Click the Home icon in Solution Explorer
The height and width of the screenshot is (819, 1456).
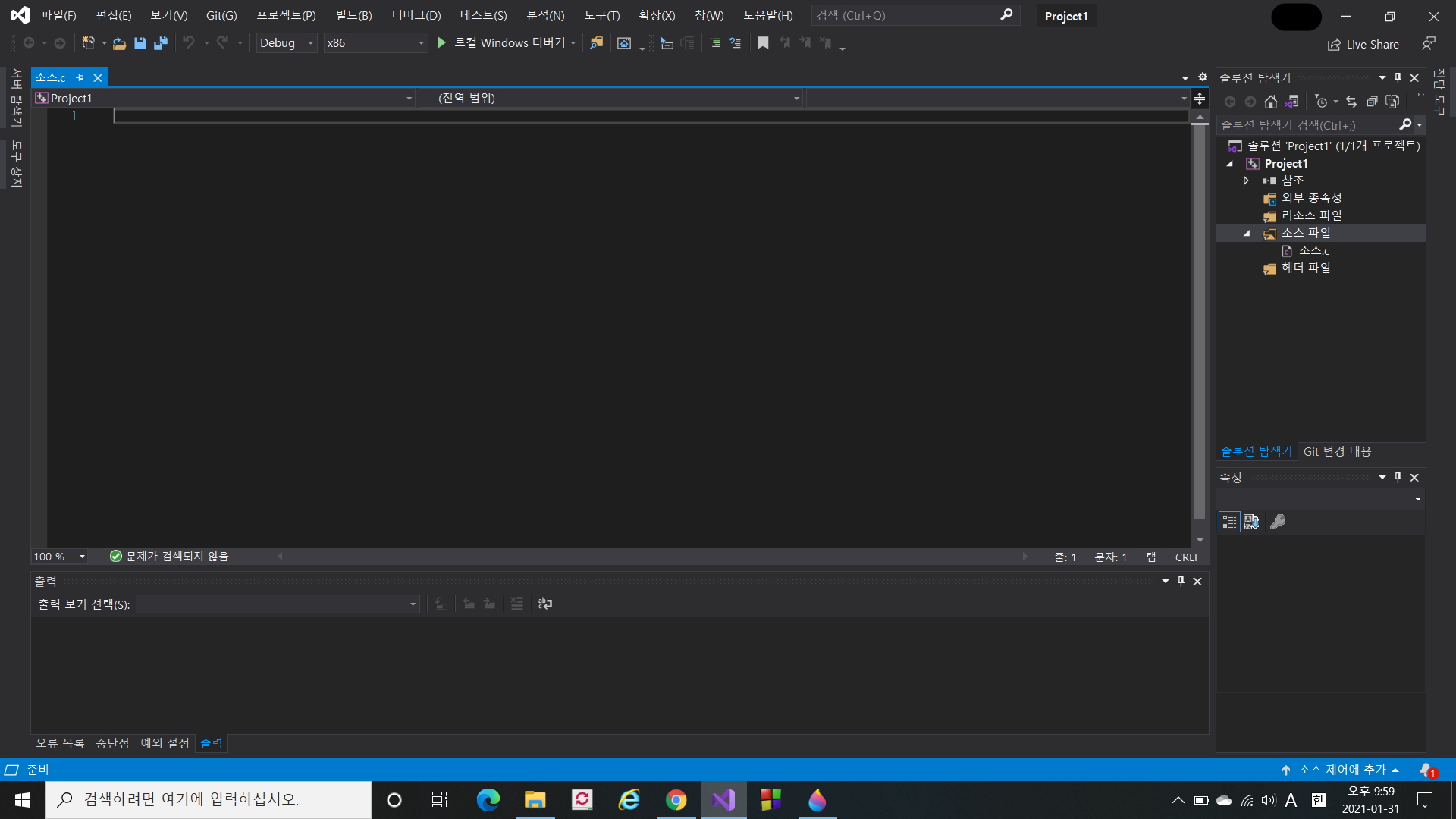tap(1271, 102)
